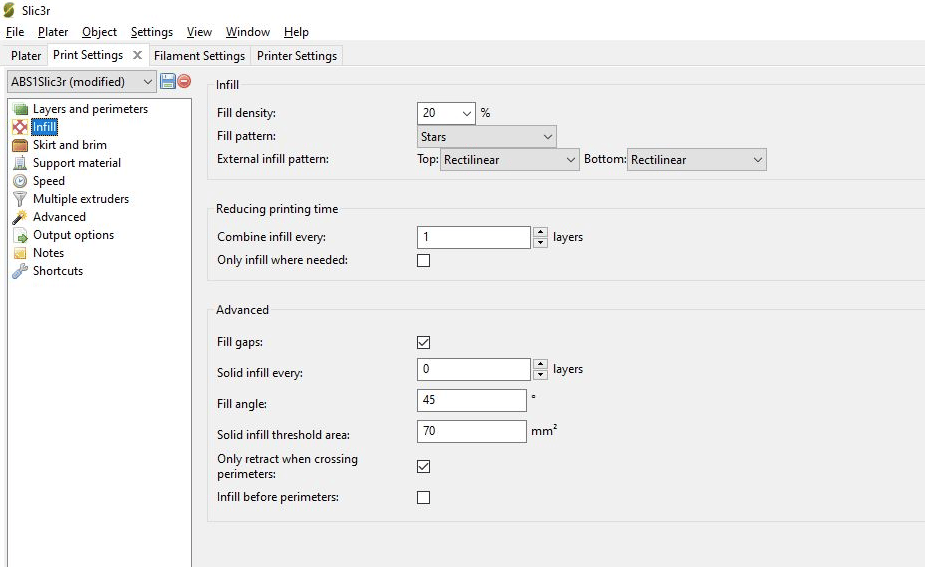
Task: Click the Infill pattern icon in sidebar
Action: pos(21,127)
